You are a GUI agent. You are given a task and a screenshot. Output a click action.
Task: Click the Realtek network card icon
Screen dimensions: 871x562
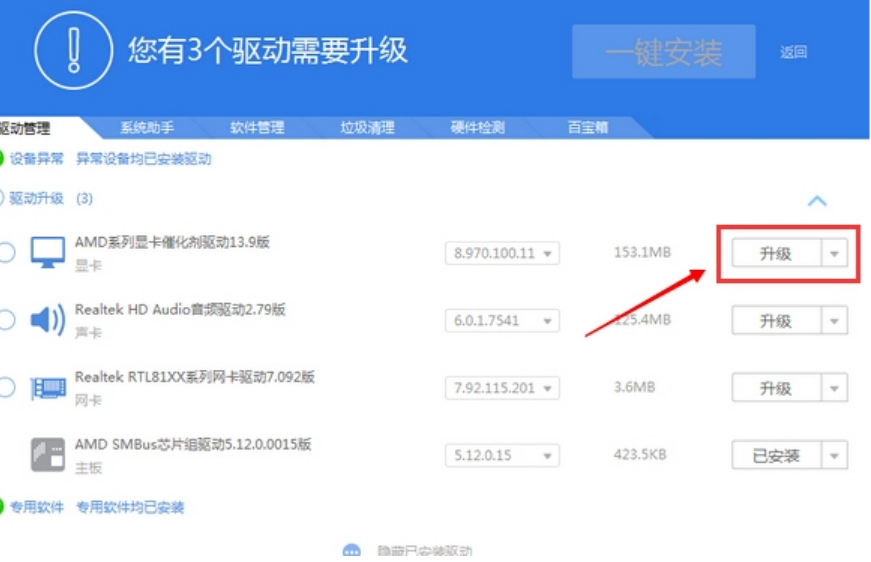coord(47,388)
